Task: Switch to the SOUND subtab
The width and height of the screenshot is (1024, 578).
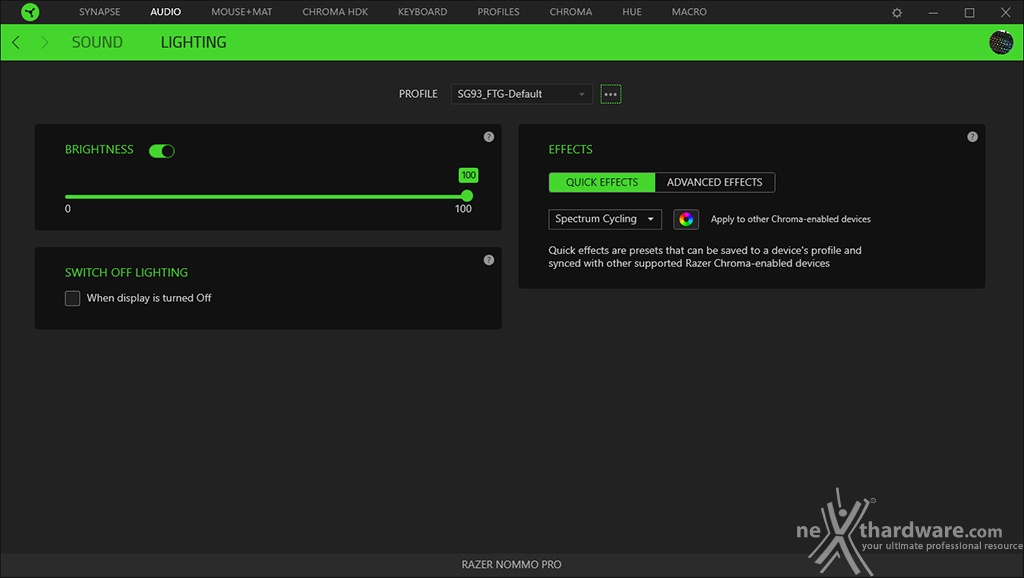Action: pos(97,42)
